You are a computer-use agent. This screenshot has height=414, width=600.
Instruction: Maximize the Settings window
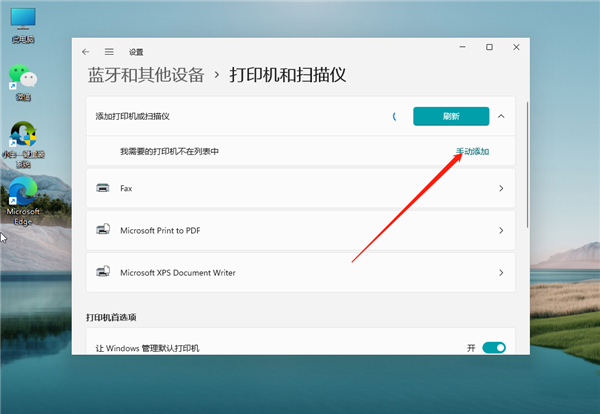[x=489, y=47]
